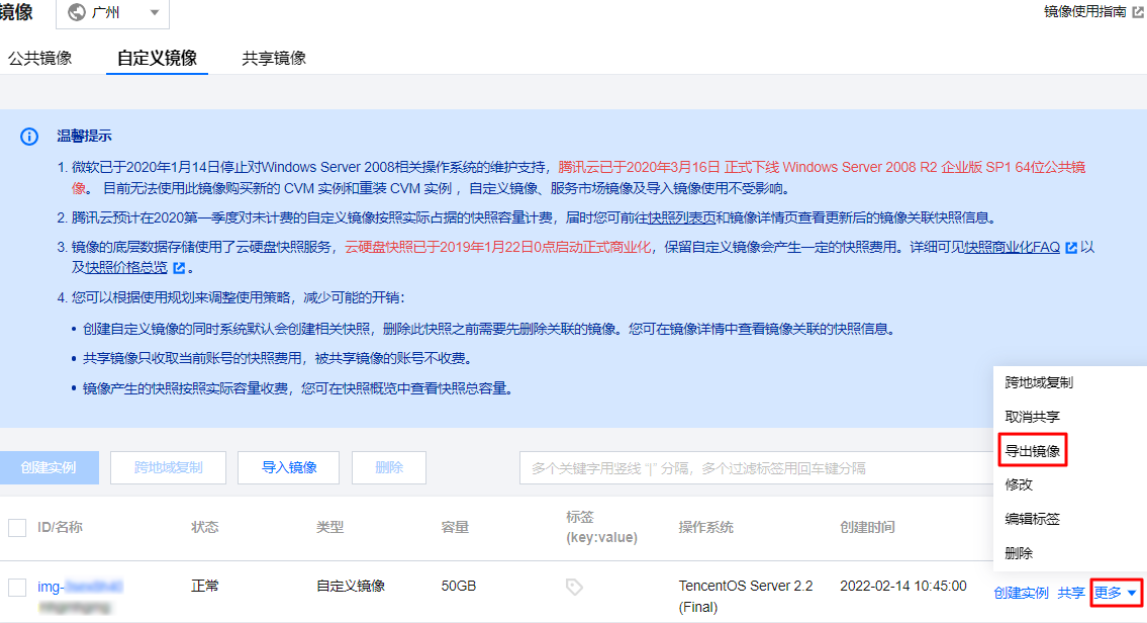This screenshot has height=623, width=1147.
Task: Choose 跨地域复制 from the 更多 menu
Action: pos(1039,382)
